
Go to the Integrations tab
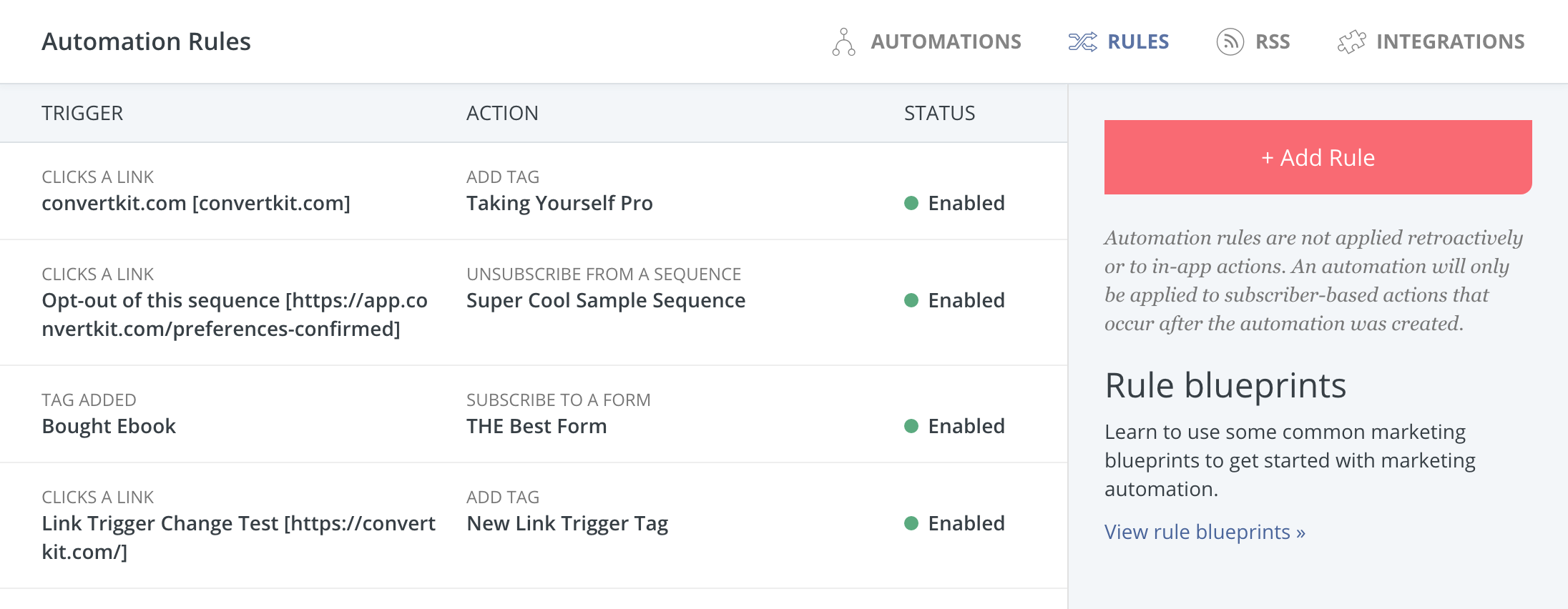[1450, 42]
